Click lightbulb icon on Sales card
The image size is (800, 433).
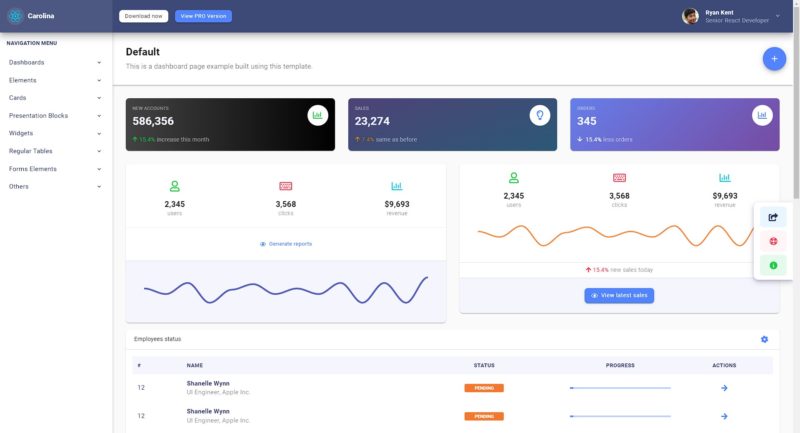540,115
